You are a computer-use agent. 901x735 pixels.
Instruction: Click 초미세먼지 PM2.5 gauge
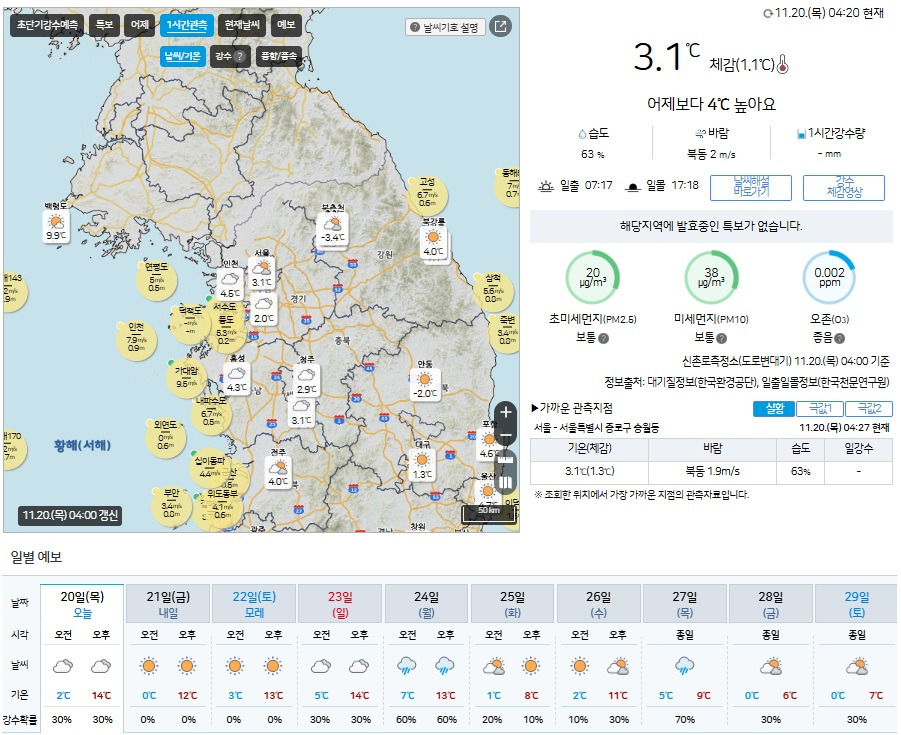[x=593, y=277]
